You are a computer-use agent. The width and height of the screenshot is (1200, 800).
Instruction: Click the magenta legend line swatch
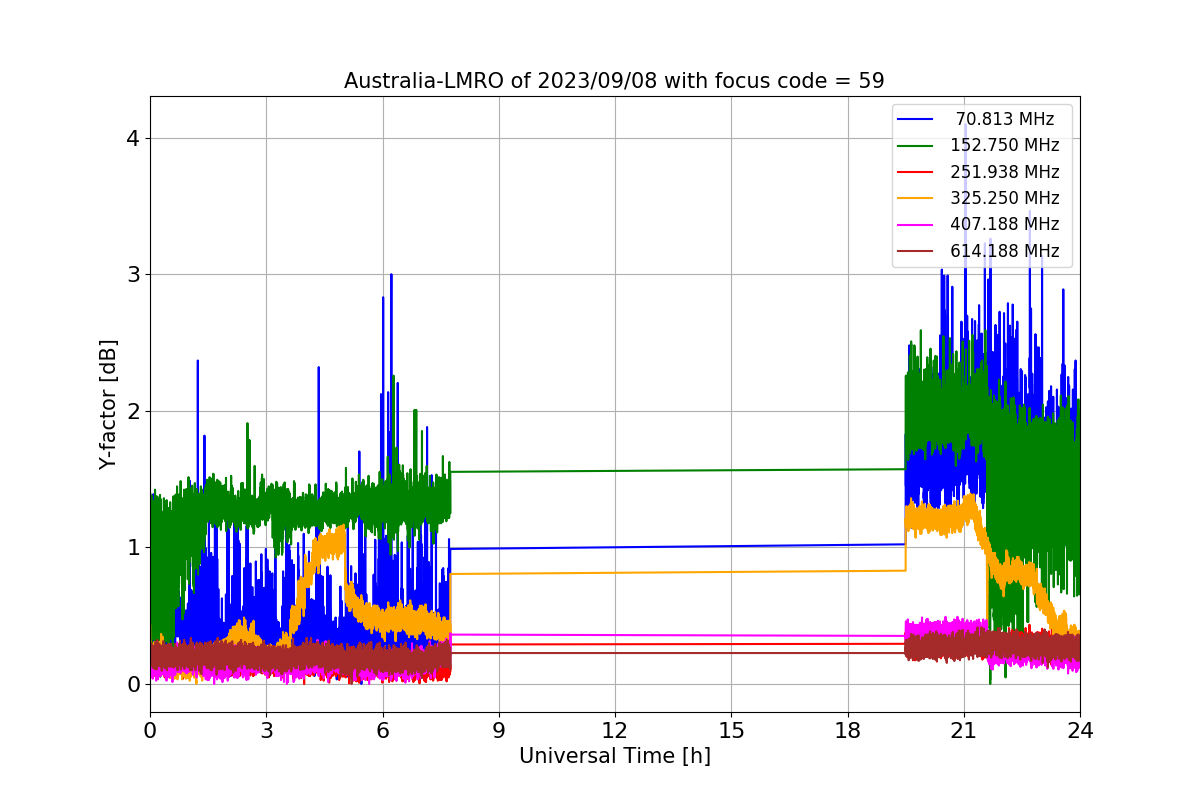(x=916, y=224)
